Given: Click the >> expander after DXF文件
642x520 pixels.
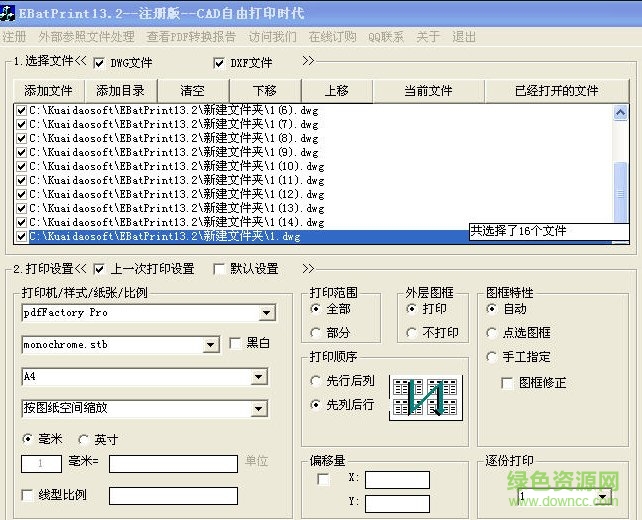Looking at the screenshot, I should tap(308, 61).
